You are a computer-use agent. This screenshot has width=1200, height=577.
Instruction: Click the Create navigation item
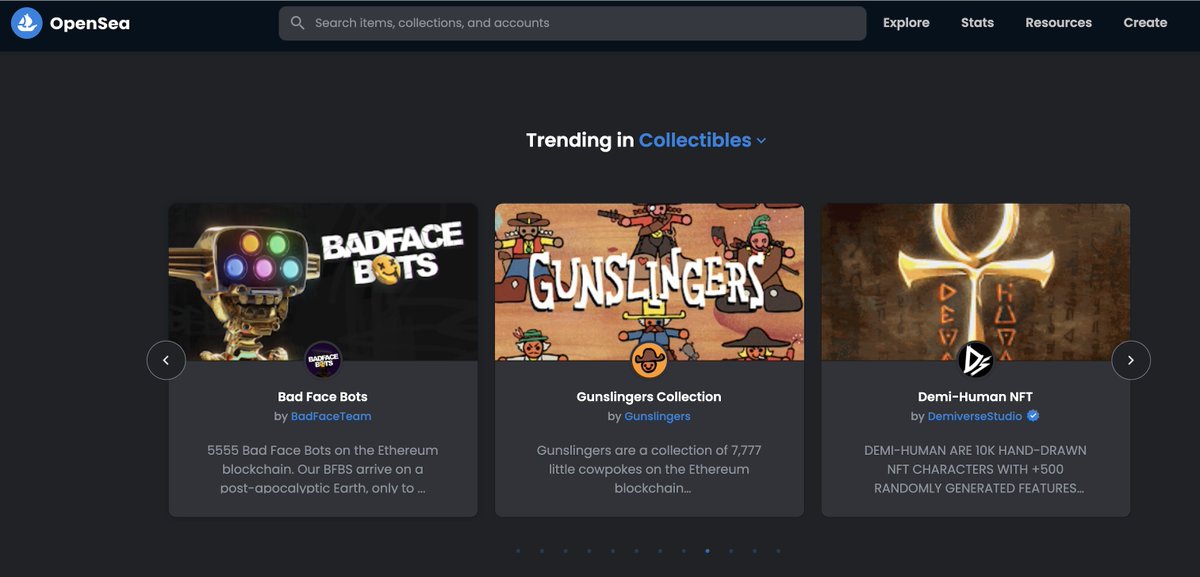tap(1145, 22)
